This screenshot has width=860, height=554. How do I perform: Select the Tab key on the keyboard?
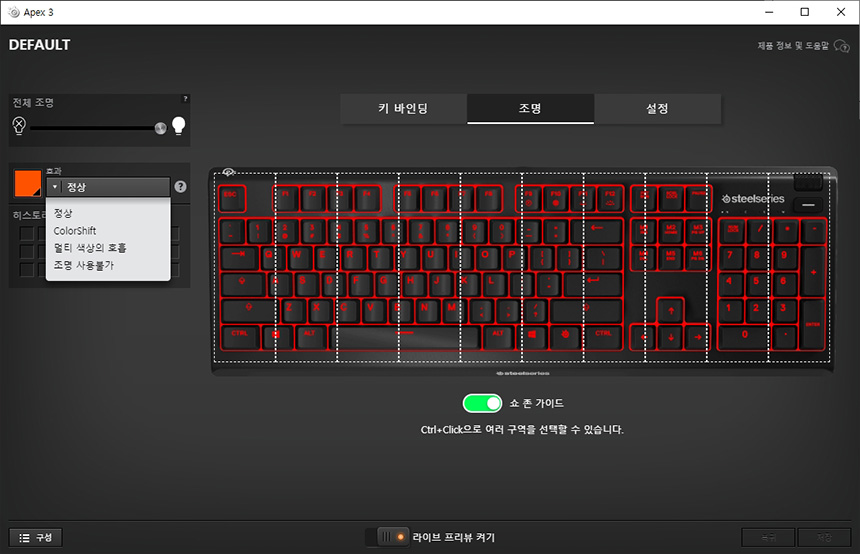239,257
